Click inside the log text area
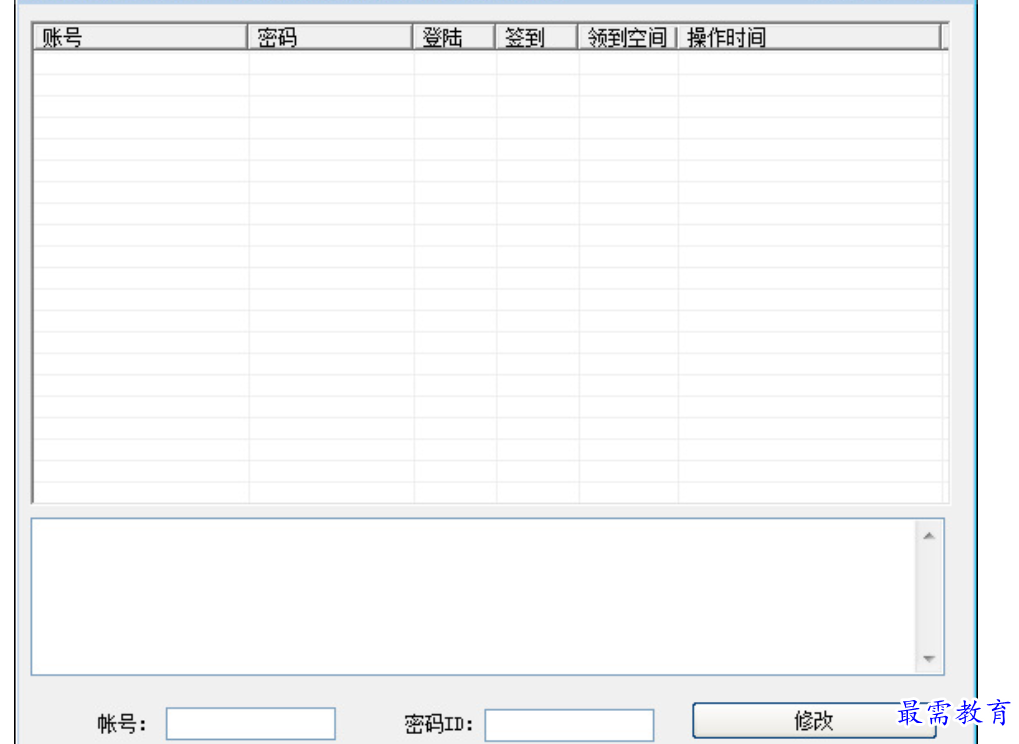The width and height of the screenshot is (1019, 744). (474, 597)
